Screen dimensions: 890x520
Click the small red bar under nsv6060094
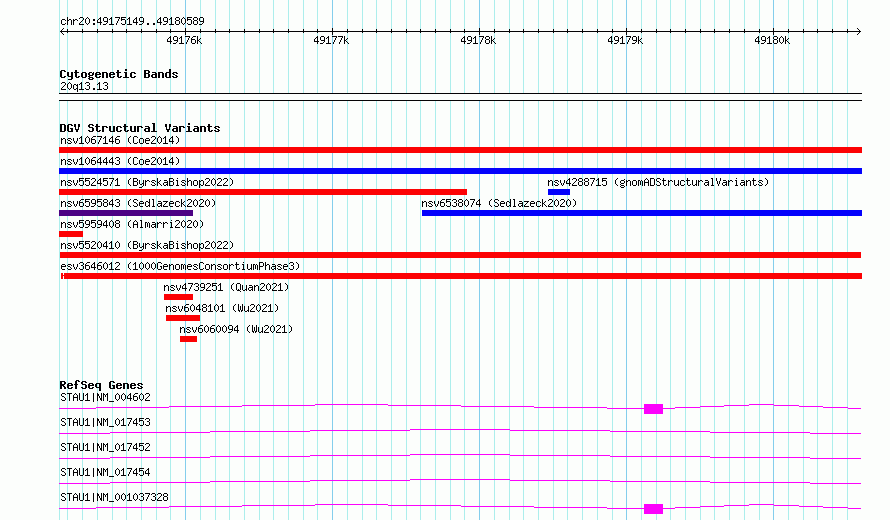(188, 339)
